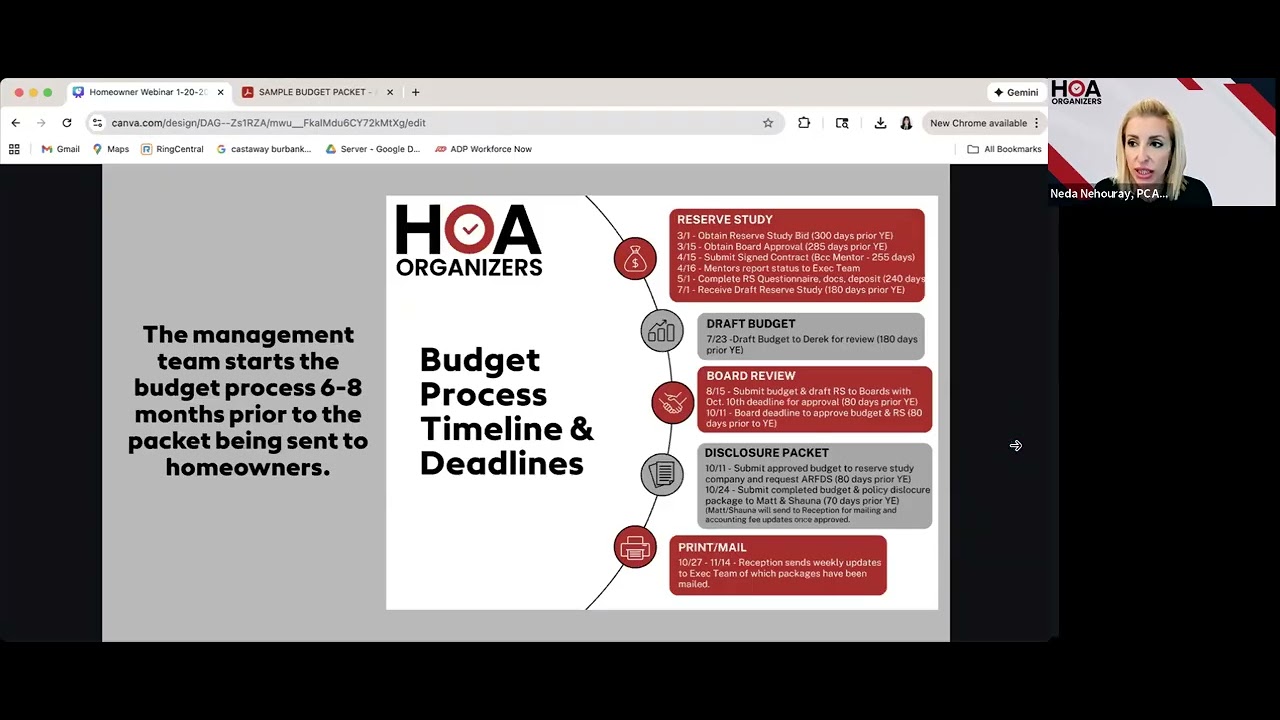Click the money bag Reserve Study icon
The height and width of the screenshot is (720, 1280).
click(635, 260)
